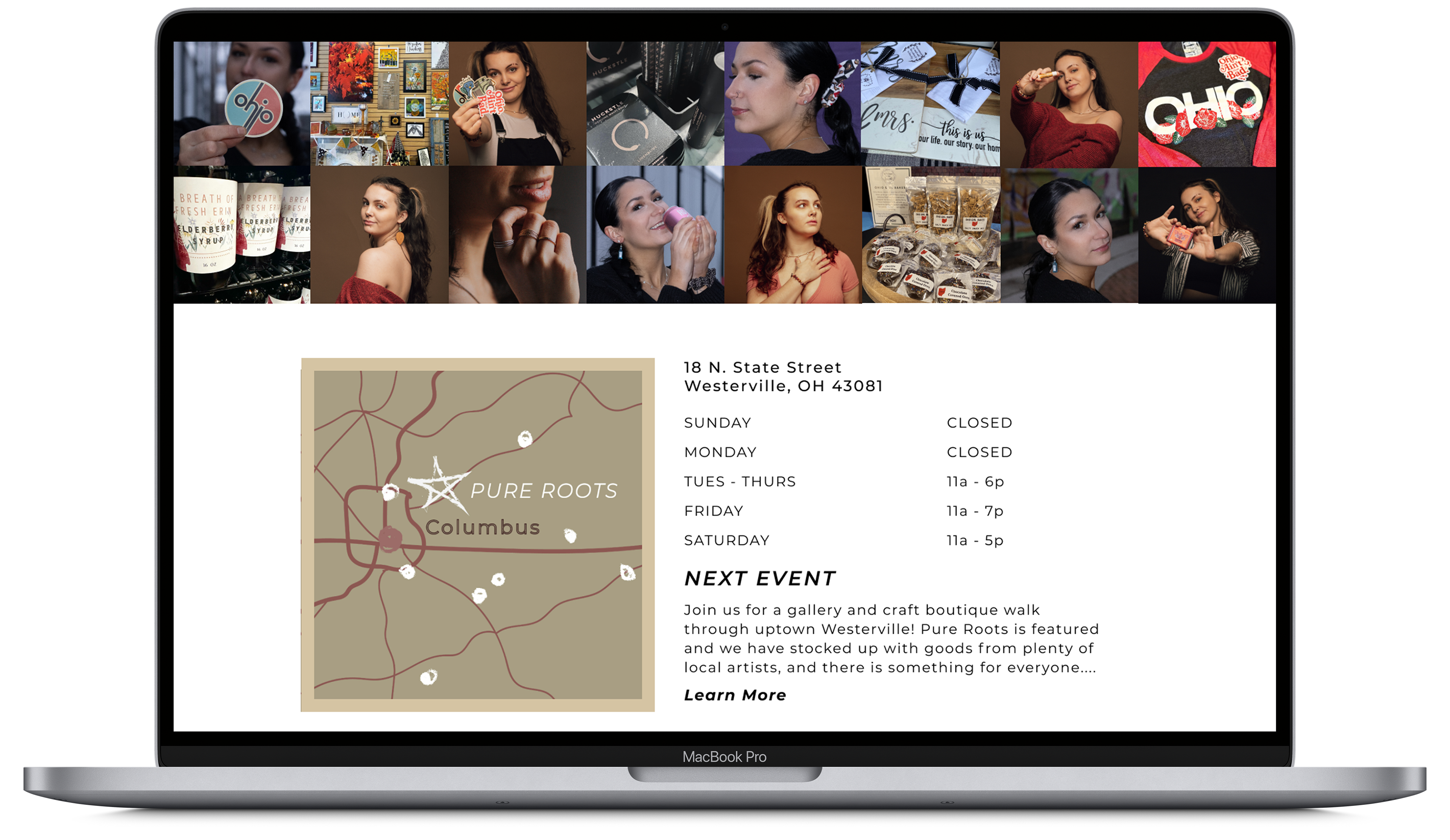1450x840 pixels.
Task: Click the NEXT EVENT heading
Action: tap(759, 578)
